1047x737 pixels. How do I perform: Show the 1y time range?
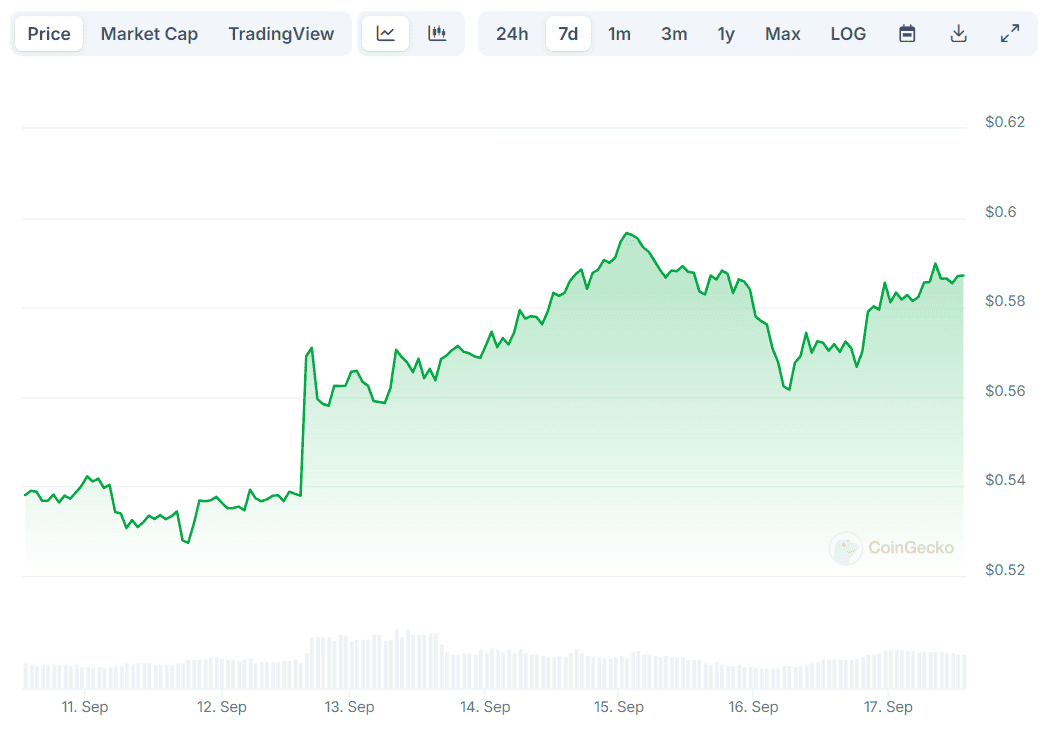click(x=726, y=33)
